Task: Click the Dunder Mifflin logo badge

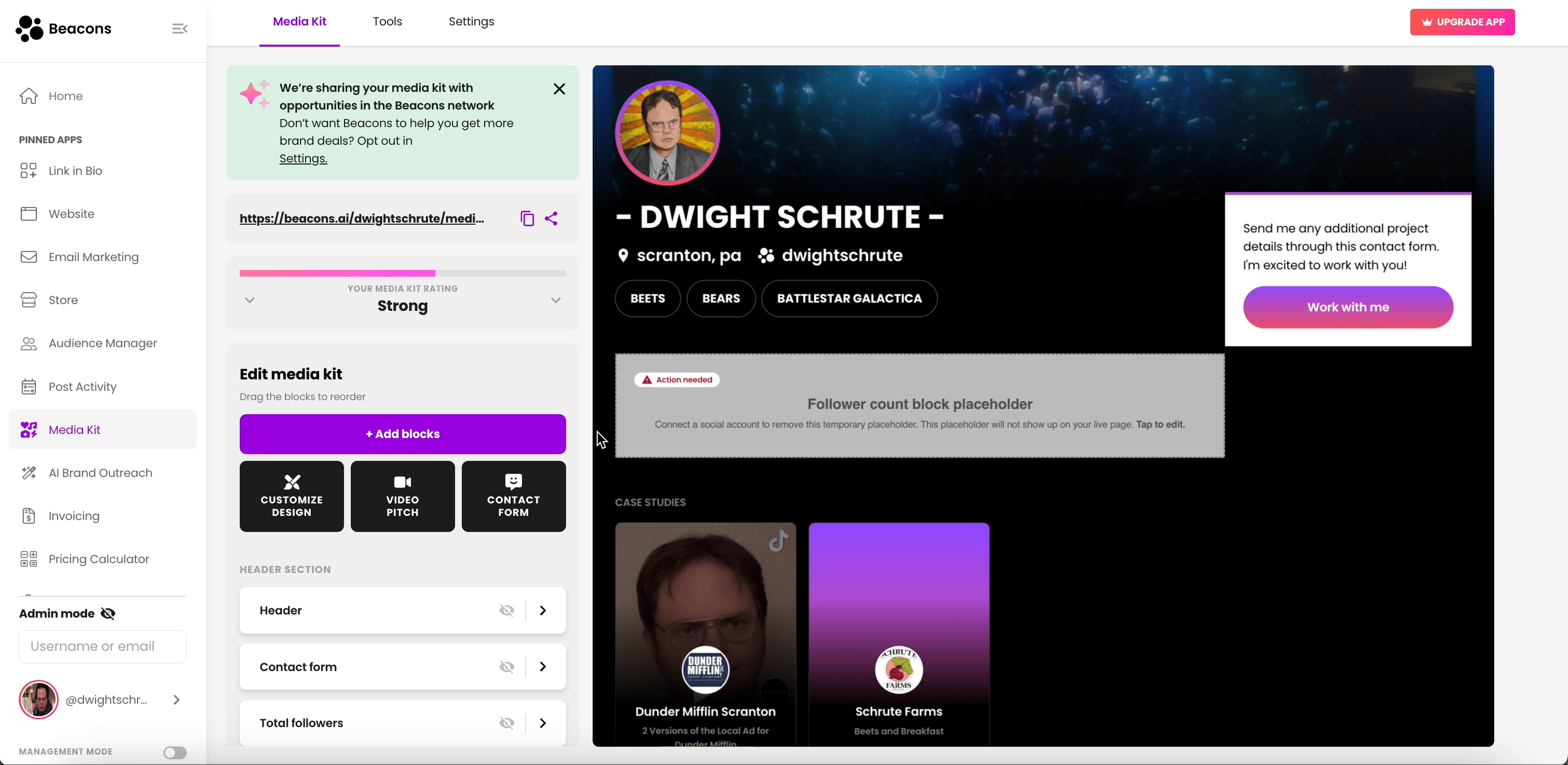Action: (x=706, y=670)
